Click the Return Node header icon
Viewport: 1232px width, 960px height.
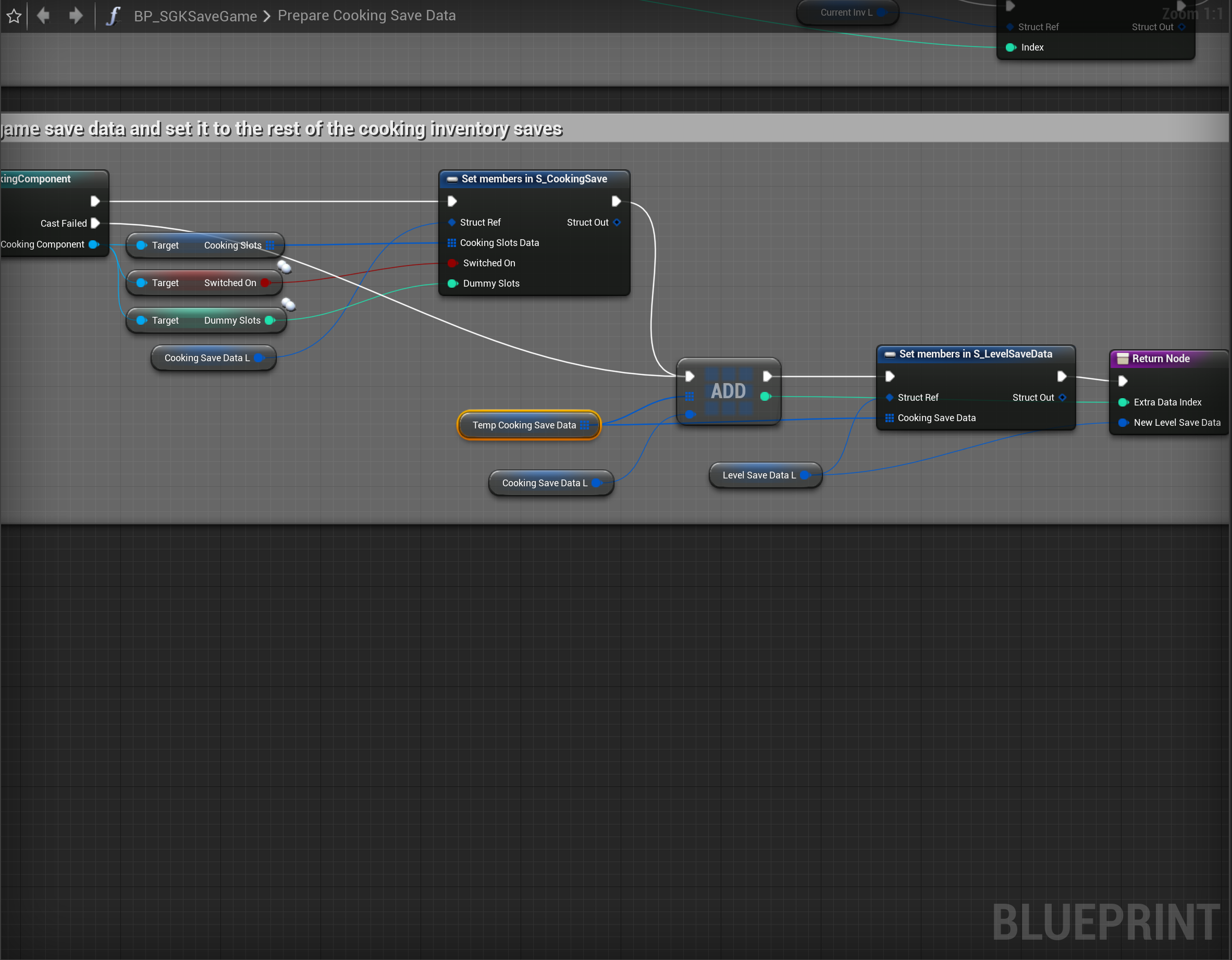1123,359
